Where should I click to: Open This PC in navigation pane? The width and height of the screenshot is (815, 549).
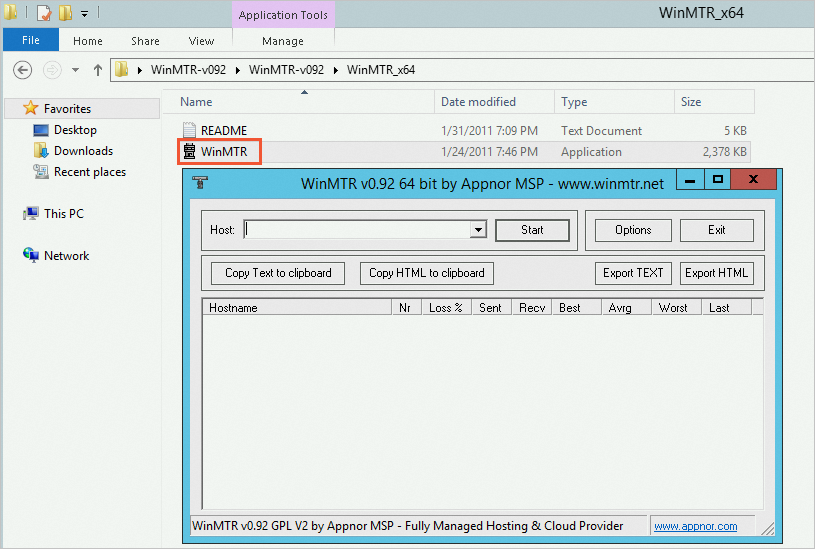point(31,213)
